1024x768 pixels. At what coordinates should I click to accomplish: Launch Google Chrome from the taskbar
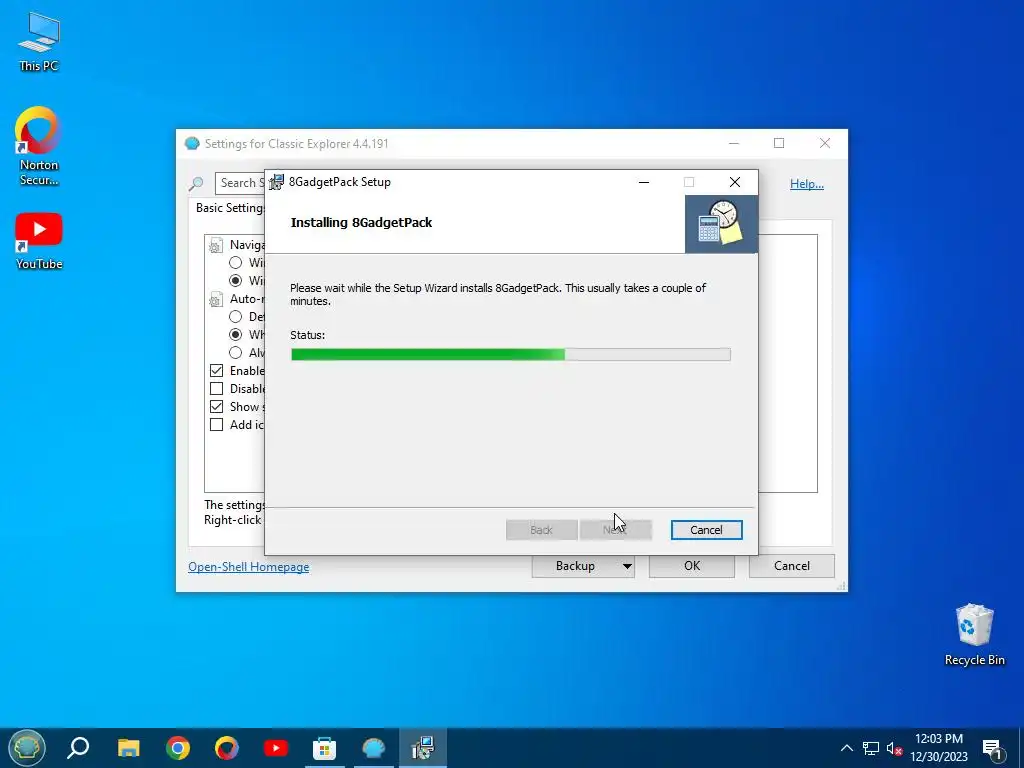point(178,748)
